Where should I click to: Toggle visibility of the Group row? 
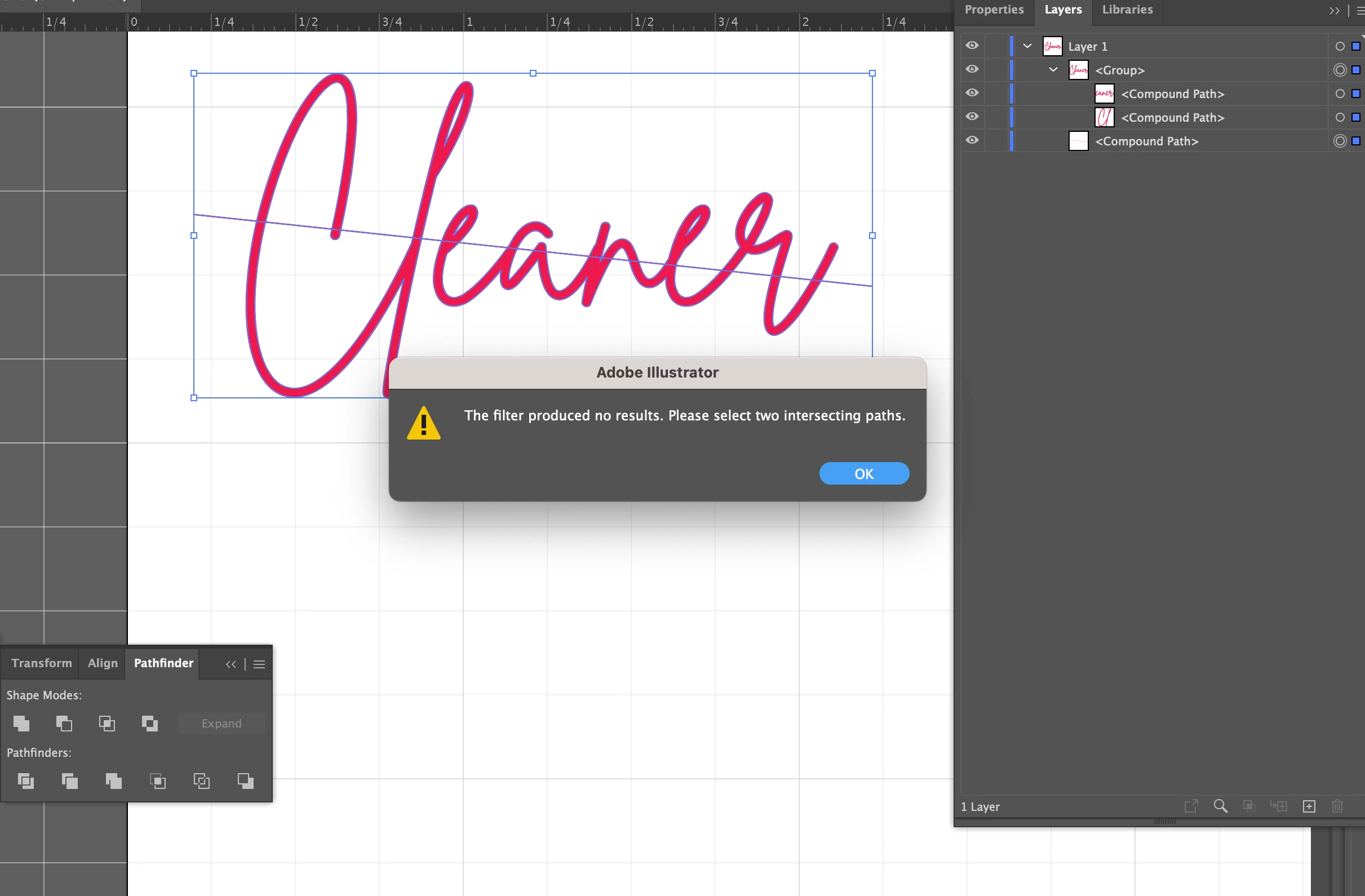tap(972, 69)
